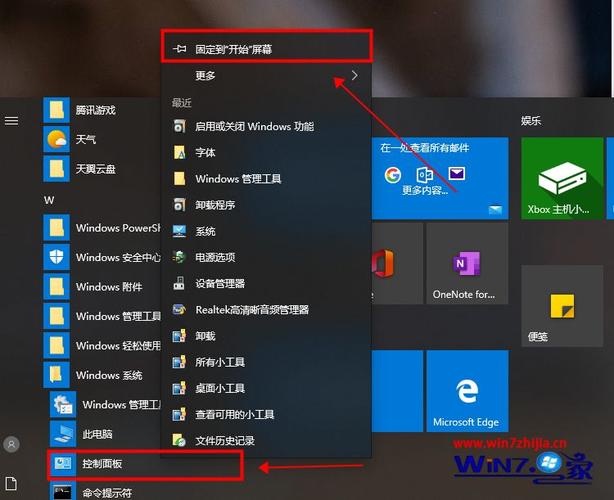
Task: Click the 娱乐 tile group title
Action: tap(531, 120)
